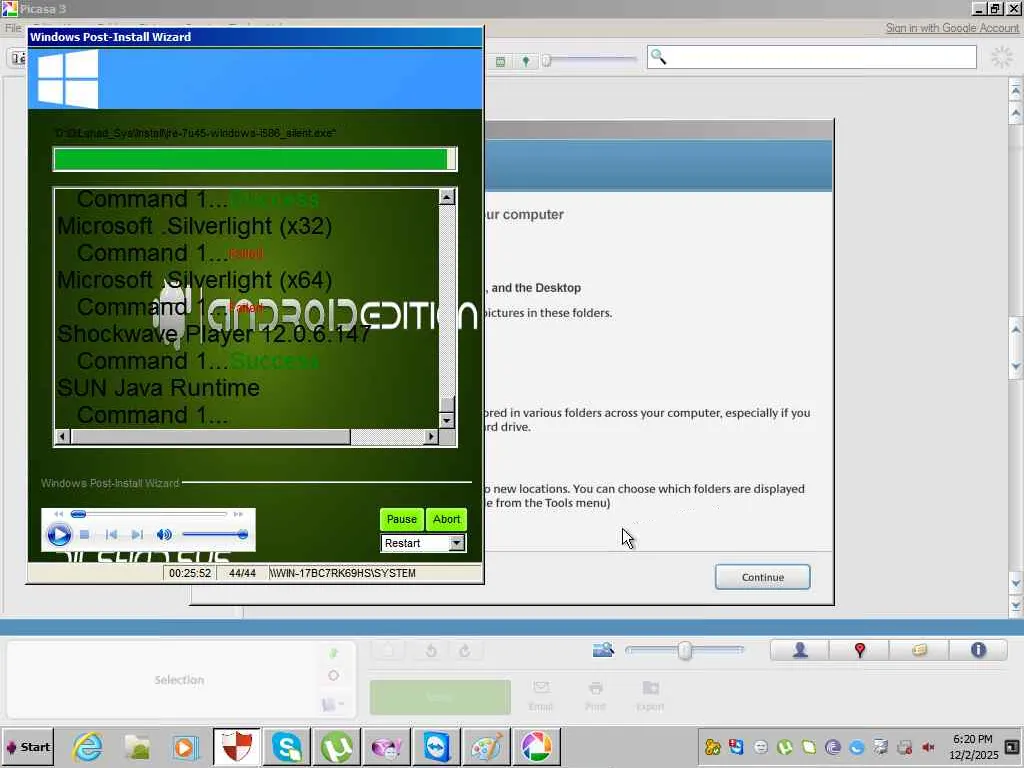Click the 00:25:52 elapsed time in the status bar

pos(189,573)
